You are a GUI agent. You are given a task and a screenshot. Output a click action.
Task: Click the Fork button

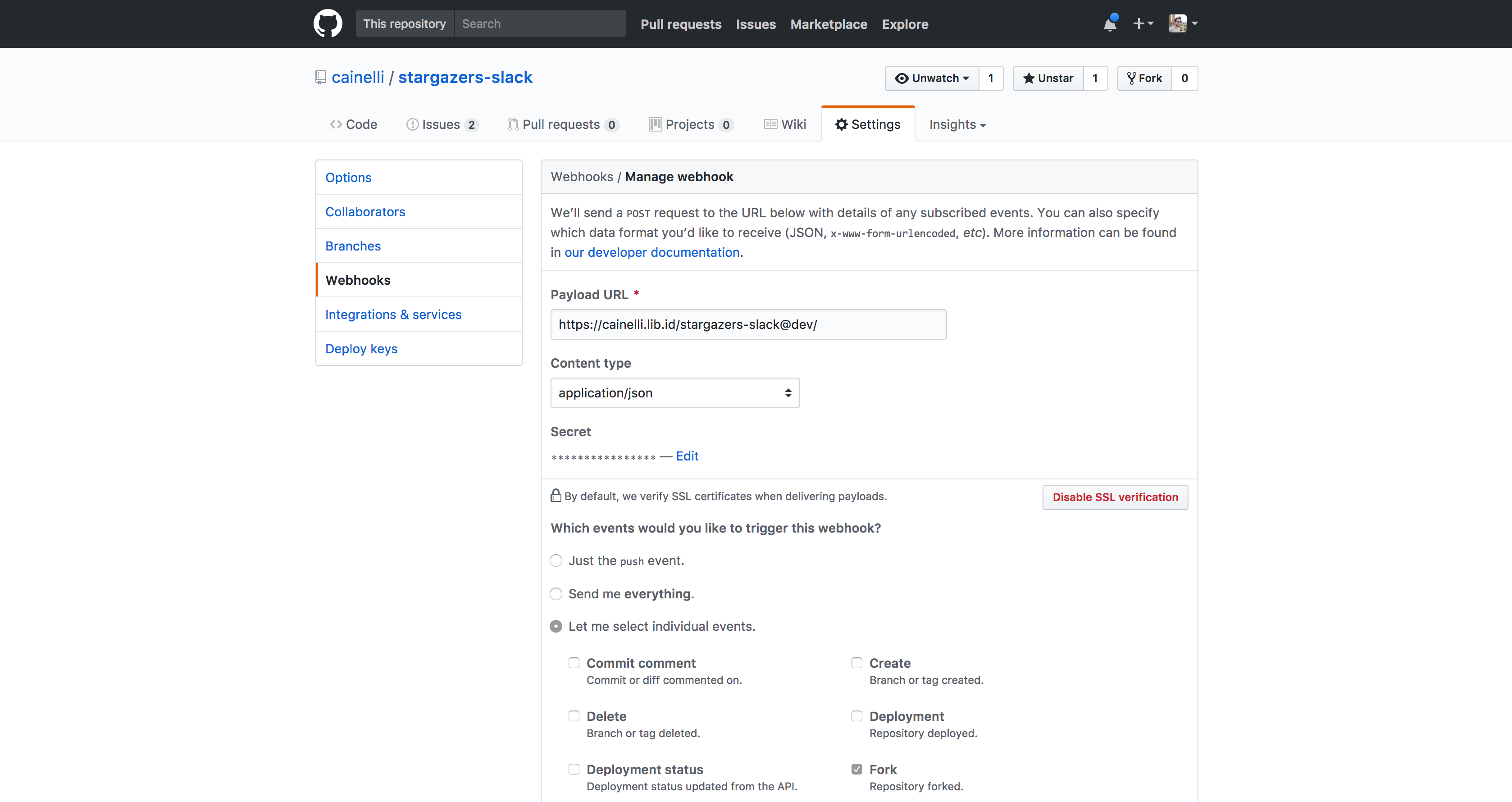(1144, 78)
